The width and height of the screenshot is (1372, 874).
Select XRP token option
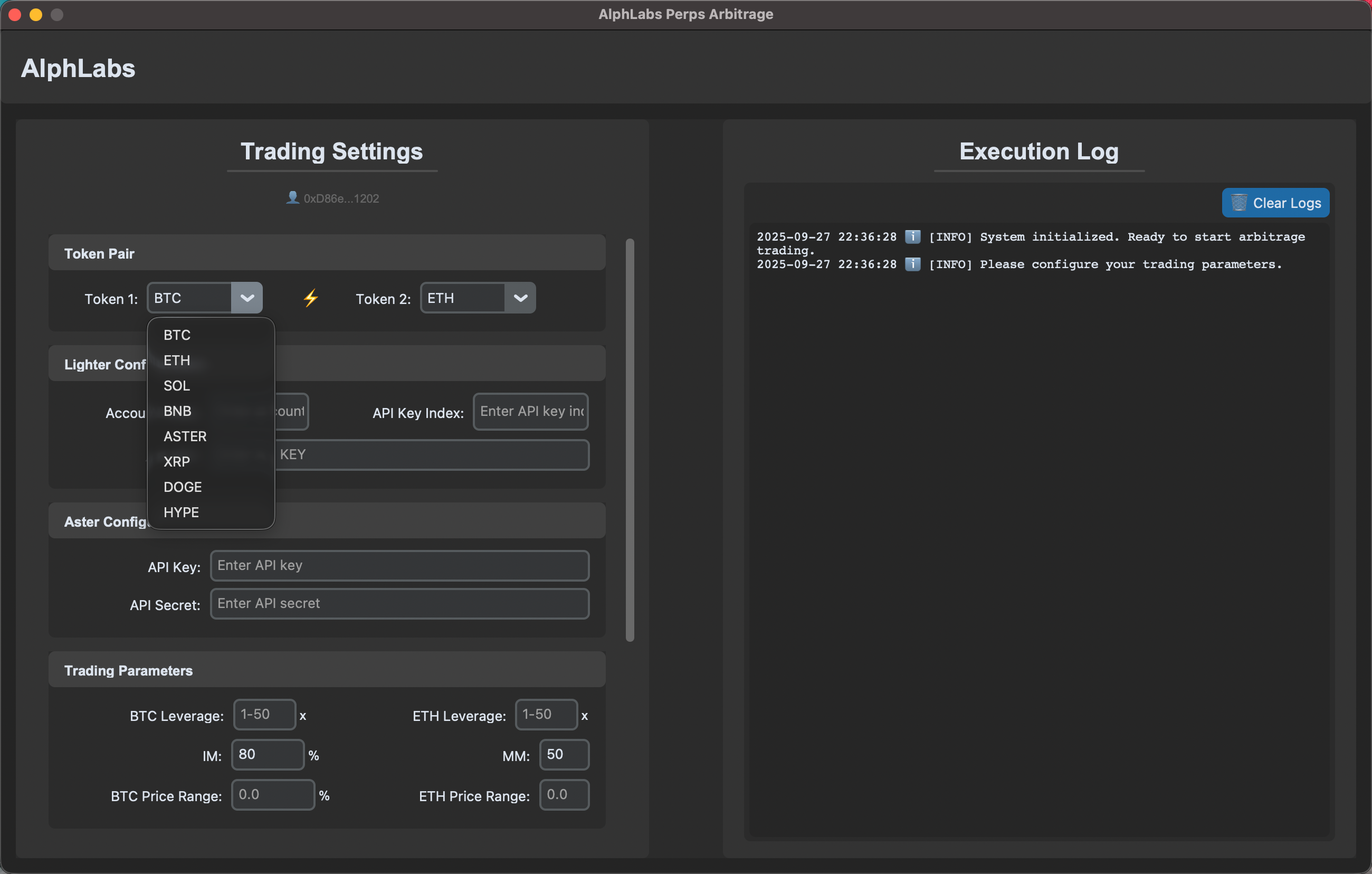tap(177, 461)
